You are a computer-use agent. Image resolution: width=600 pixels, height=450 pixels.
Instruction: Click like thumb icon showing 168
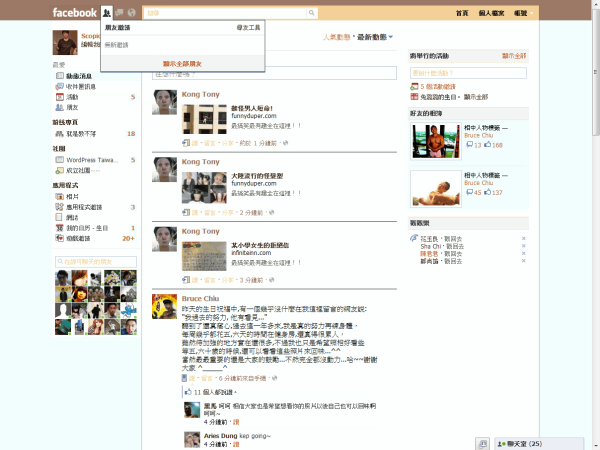488,145
